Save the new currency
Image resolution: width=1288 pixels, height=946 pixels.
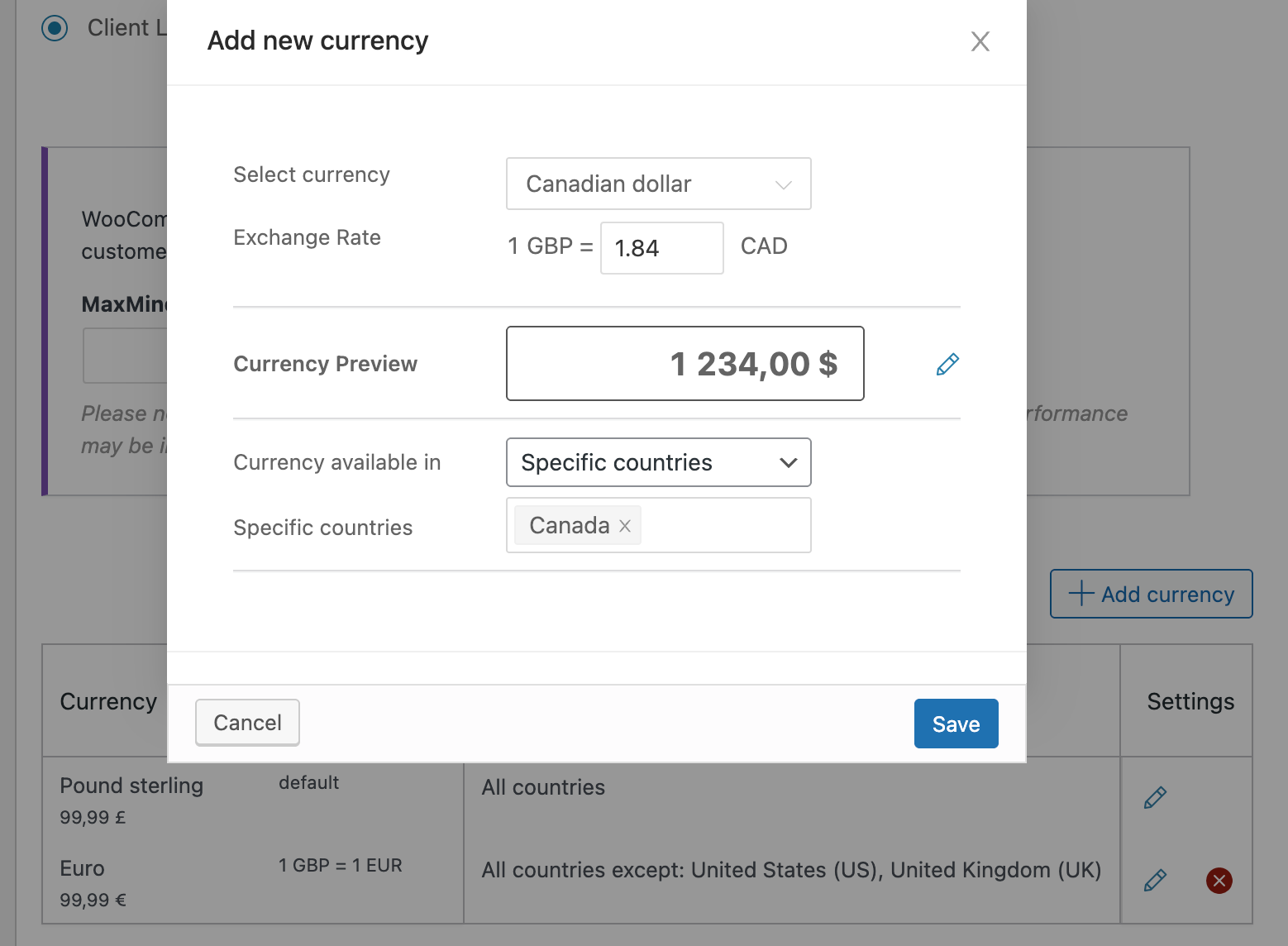[956, 724]
